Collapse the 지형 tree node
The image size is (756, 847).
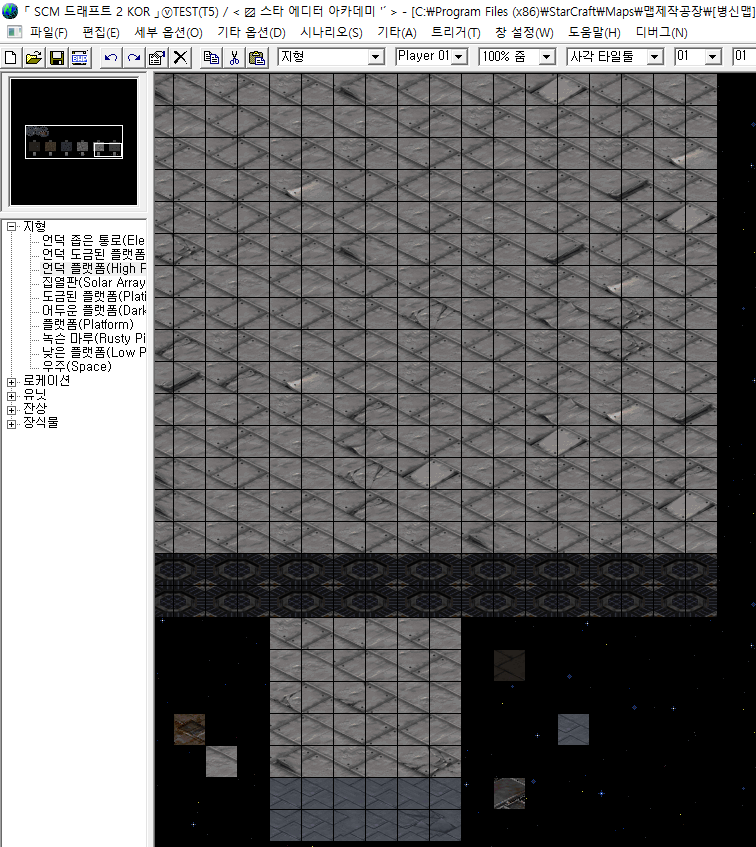point(12,227)
